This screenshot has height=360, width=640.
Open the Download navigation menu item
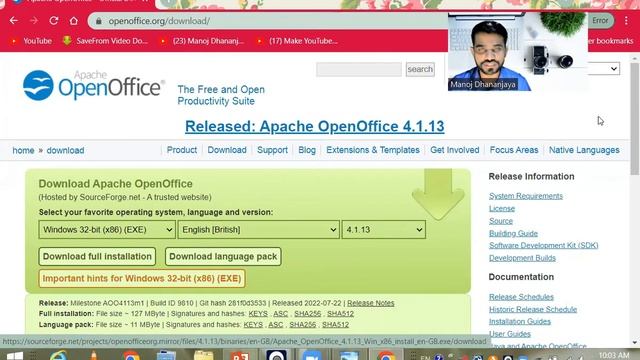point(227,150)
